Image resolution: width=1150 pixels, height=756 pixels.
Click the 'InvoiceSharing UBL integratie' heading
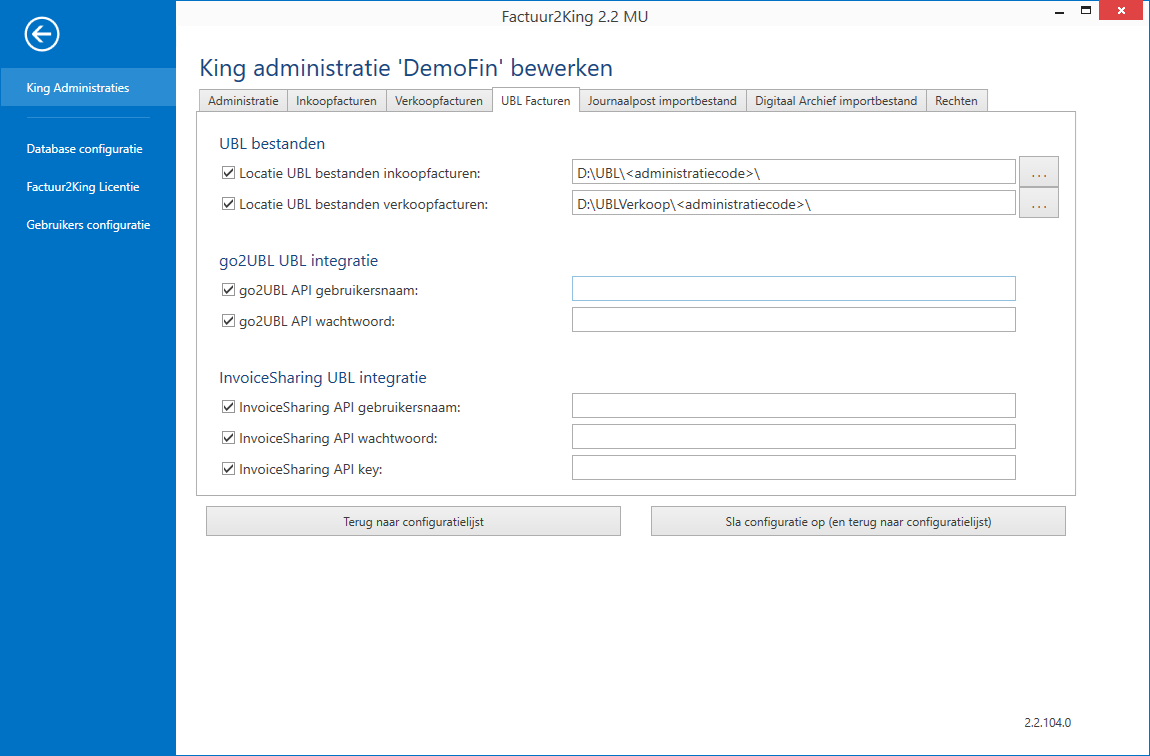pos(323,378)
